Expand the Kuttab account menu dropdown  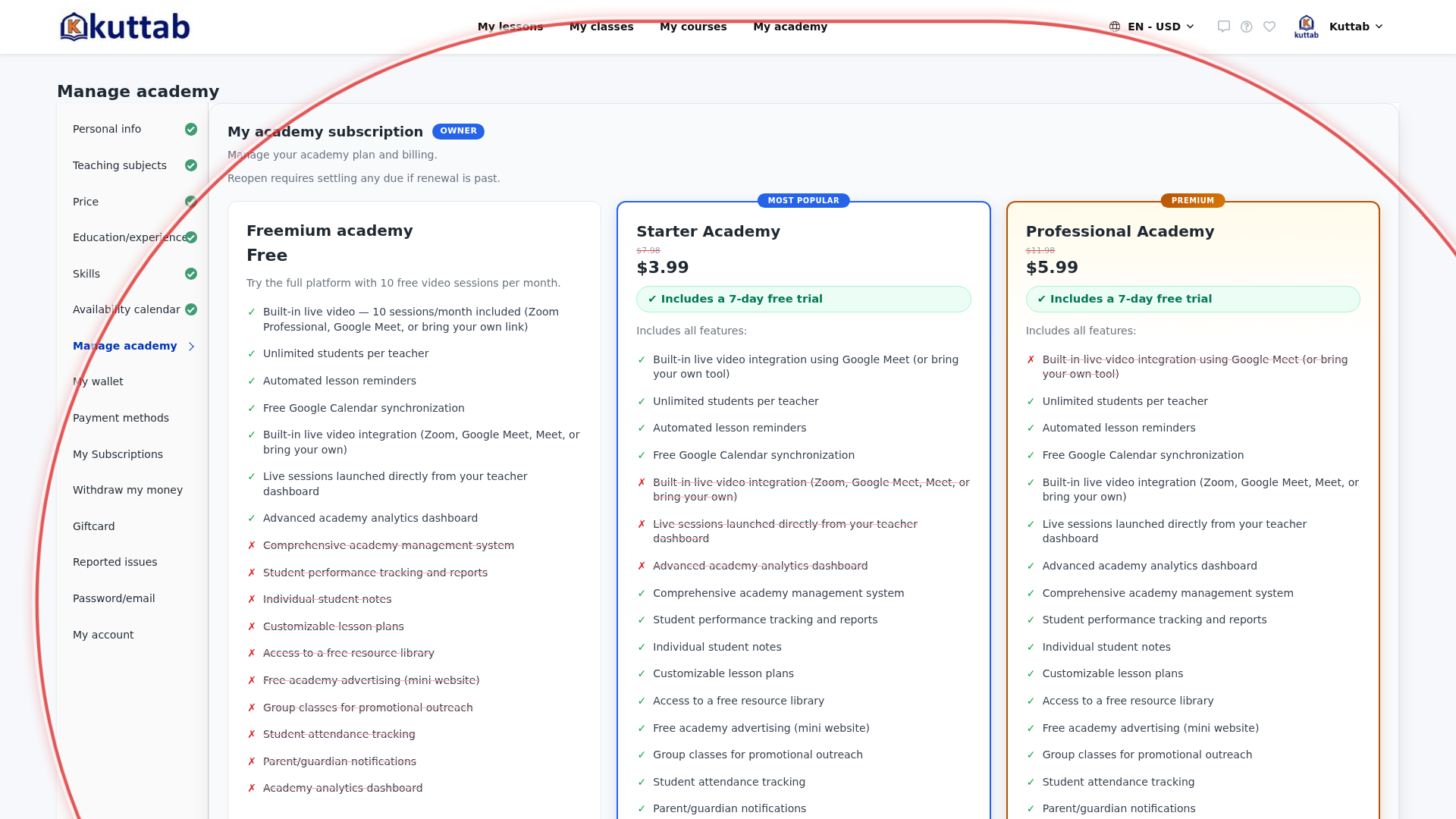pyautogui.click(x=1357, y=27)
